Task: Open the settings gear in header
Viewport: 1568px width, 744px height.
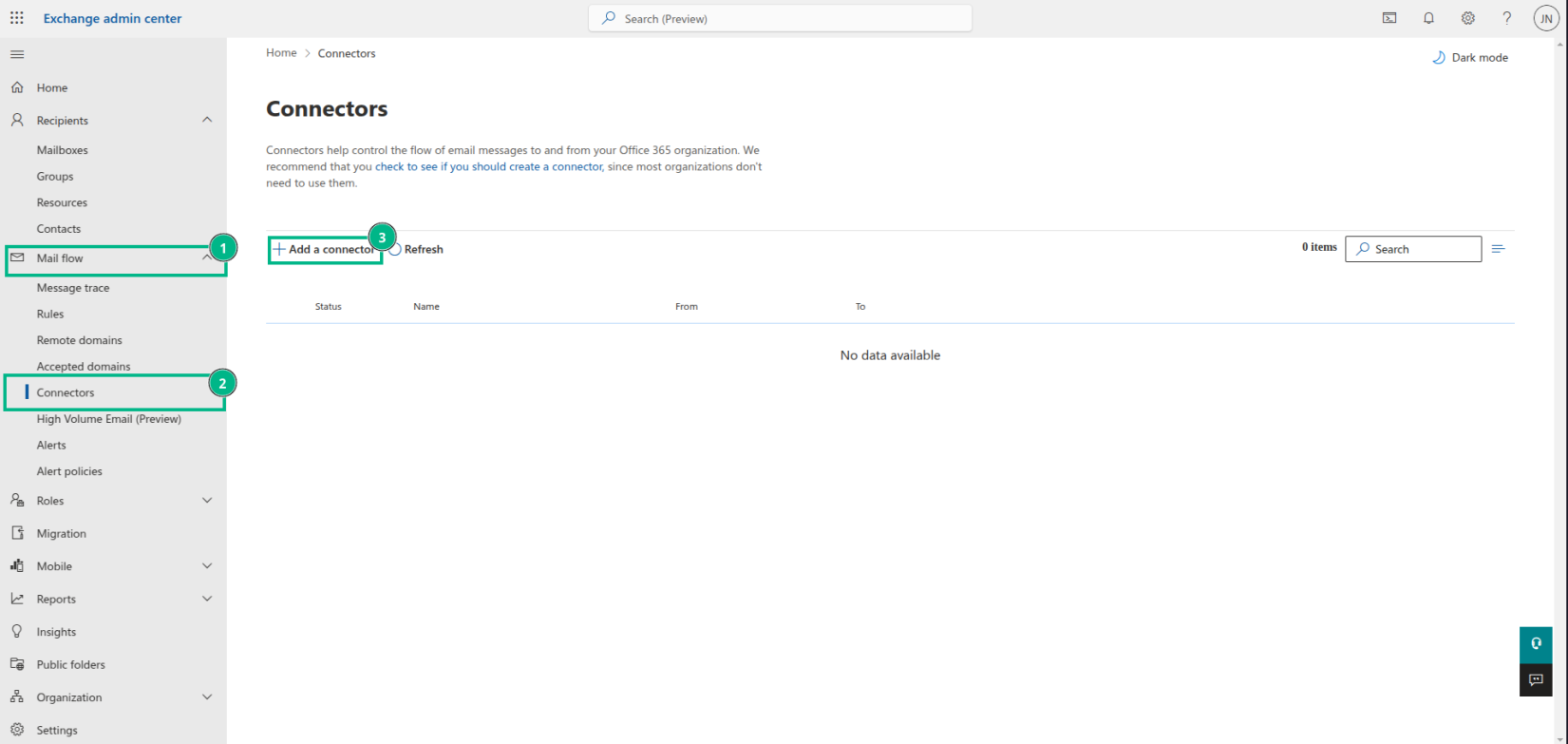Action: tap(1467, 18)
